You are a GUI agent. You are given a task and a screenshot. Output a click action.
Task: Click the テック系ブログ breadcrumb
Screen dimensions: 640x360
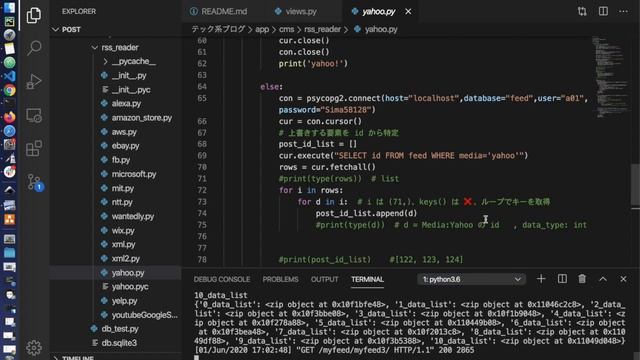pyautogui.click(x=218, y=29)
